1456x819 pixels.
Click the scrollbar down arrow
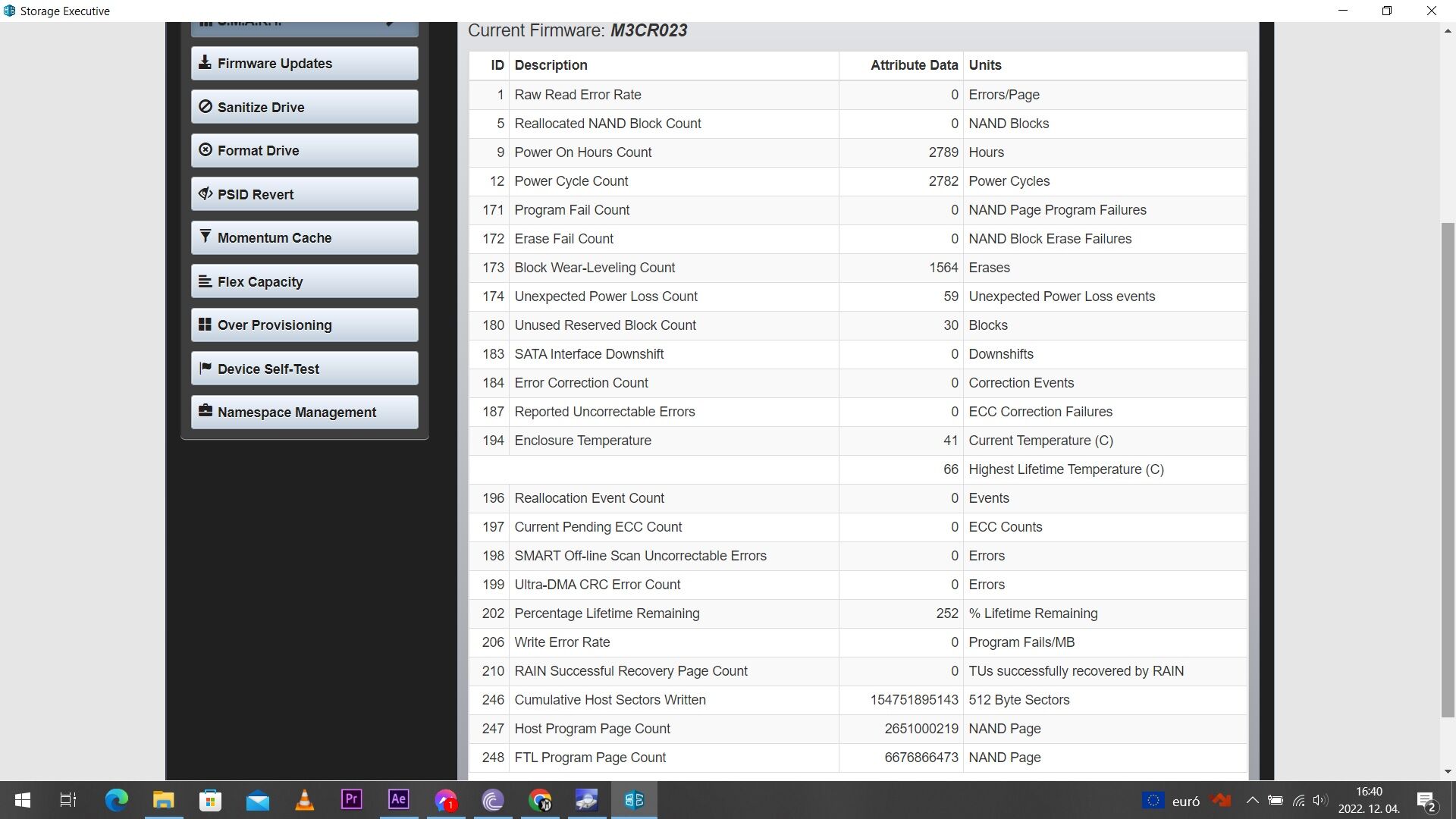tap(1448, 772)
